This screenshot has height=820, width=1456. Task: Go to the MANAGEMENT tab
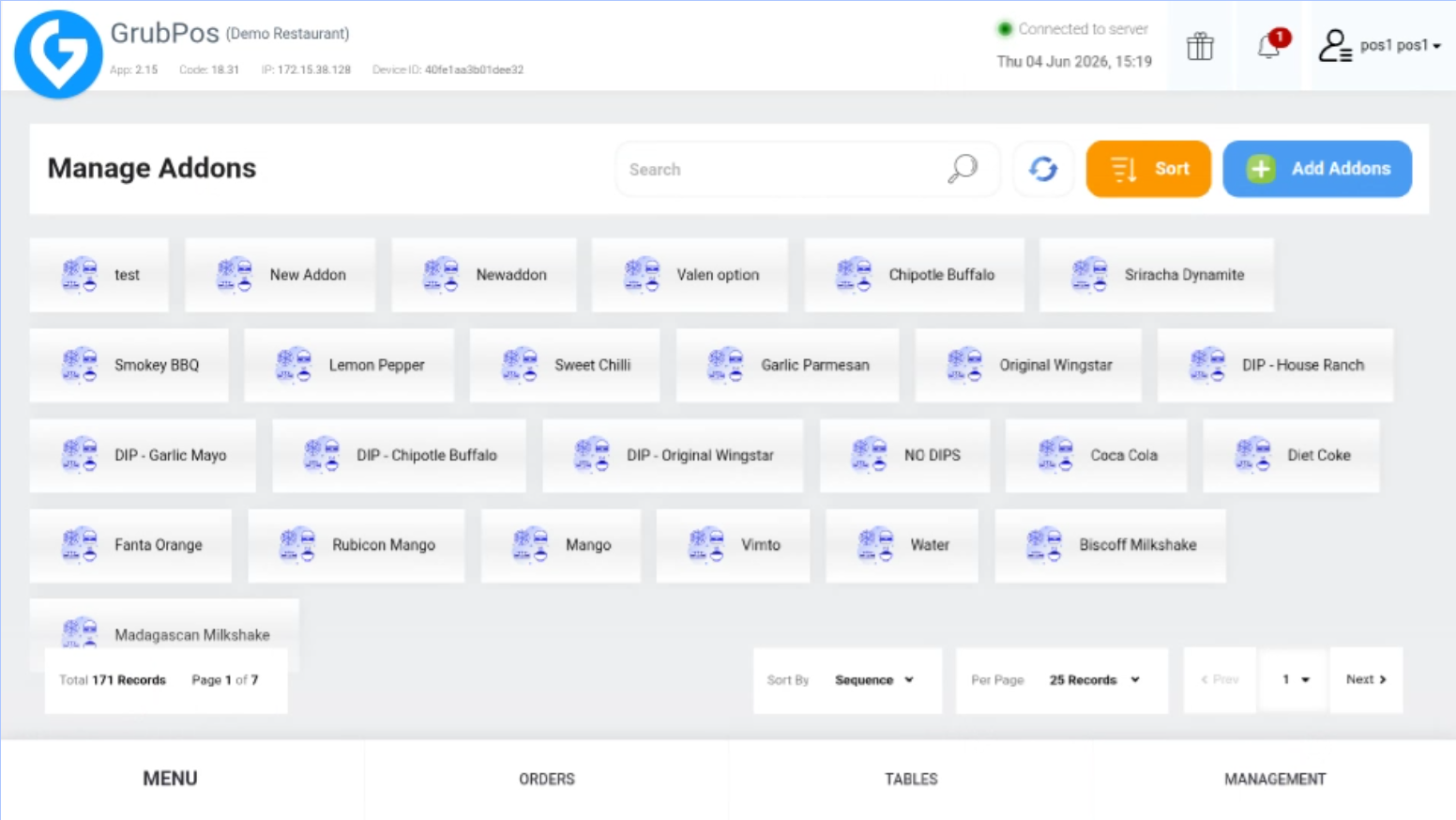coord(1275,779)
